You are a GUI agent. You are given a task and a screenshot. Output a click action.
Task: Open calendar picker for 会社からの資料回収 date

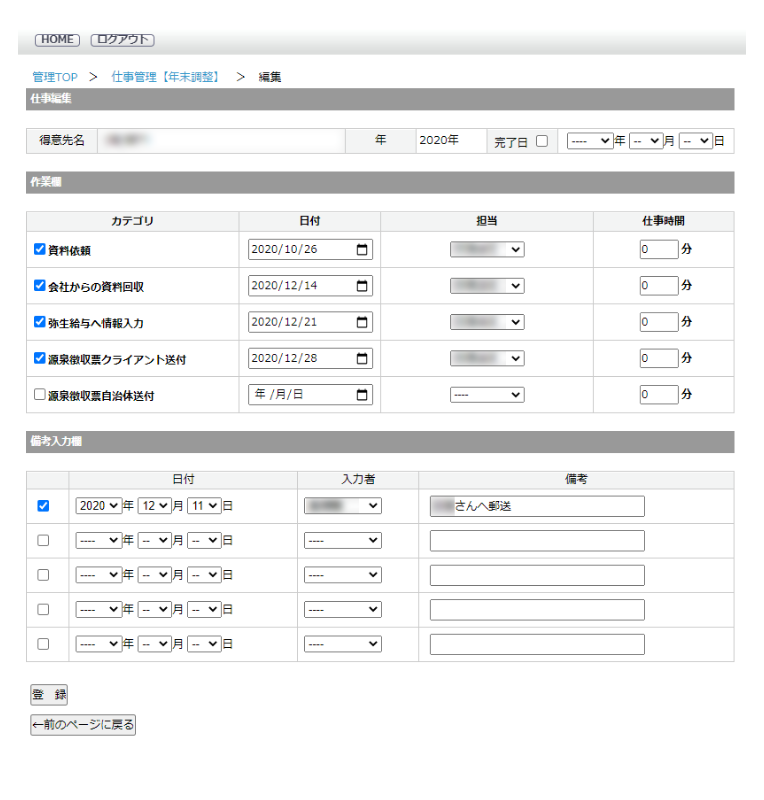pos(362,286)
